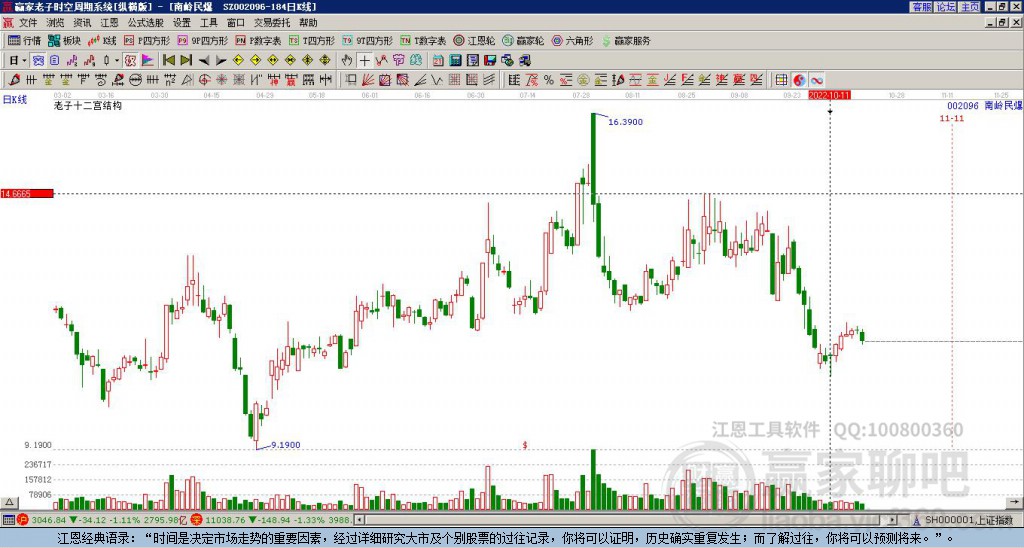Click the 11-11 red date label
Viewport: 1024px width, 548px height.
pyautogui.click(x=952, y=118)
